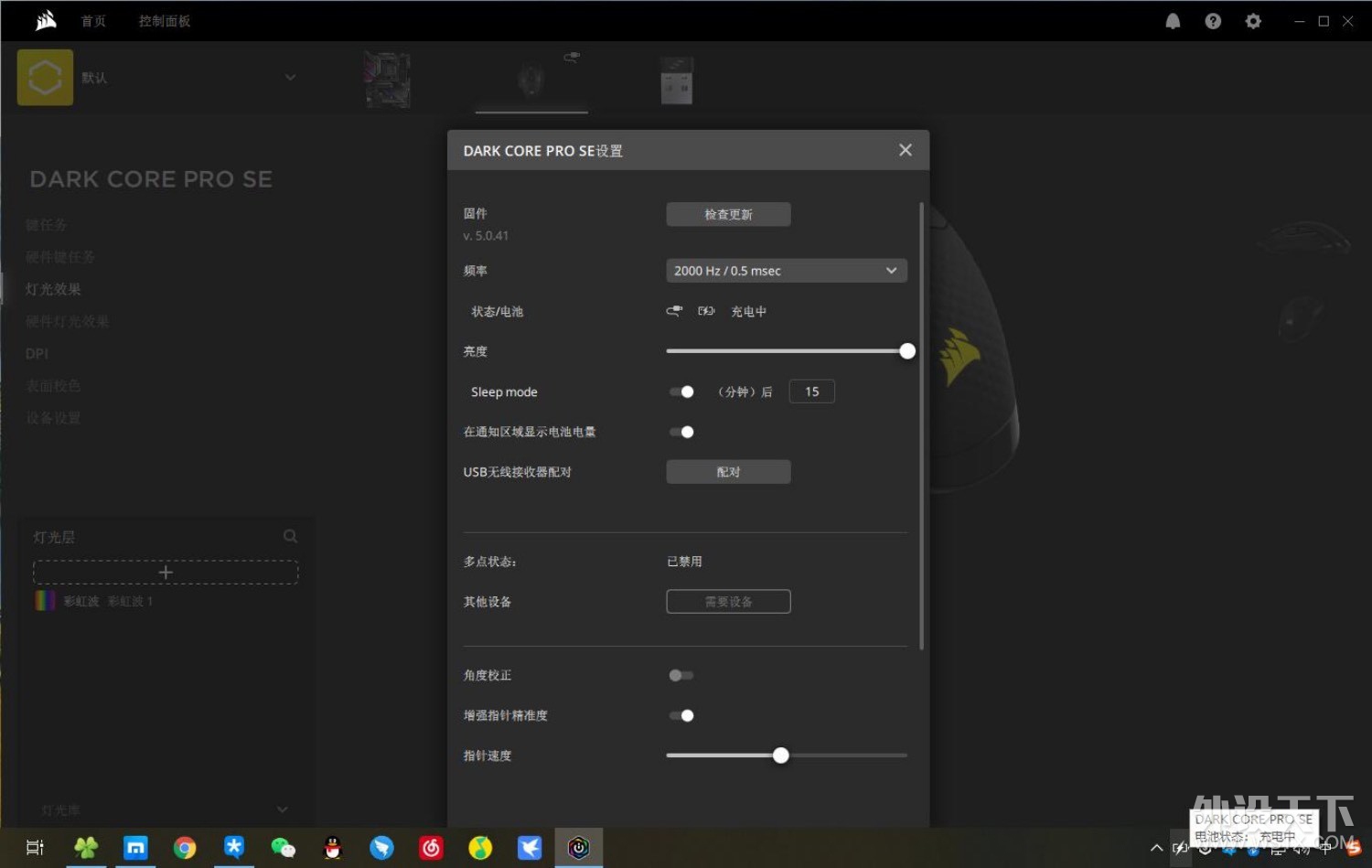Open 键任务 in the sidebar
This screenshot has height=868, width=1372.
(x=46, y=225)
